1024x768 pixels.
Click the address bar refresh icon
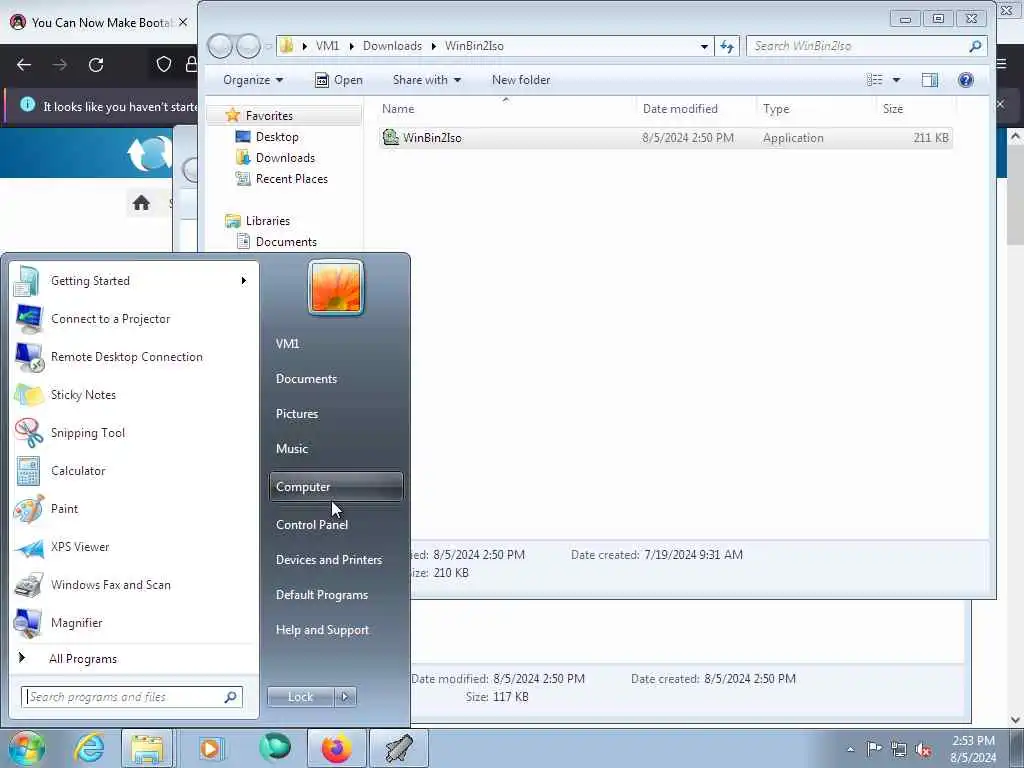tap(727, 46)
